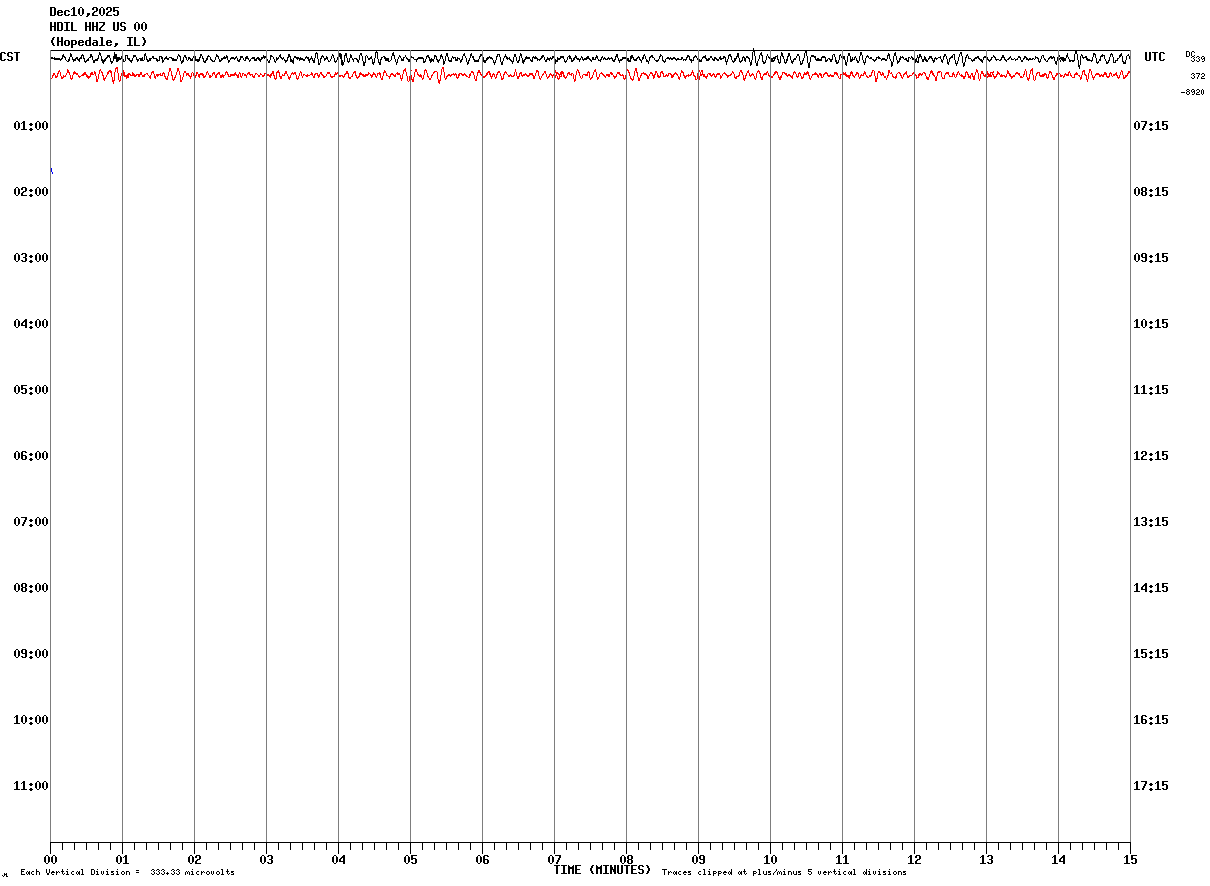Click minute axis tick label 14
This screenshot has width=1210, height=886.
(x=1058, y=860)
